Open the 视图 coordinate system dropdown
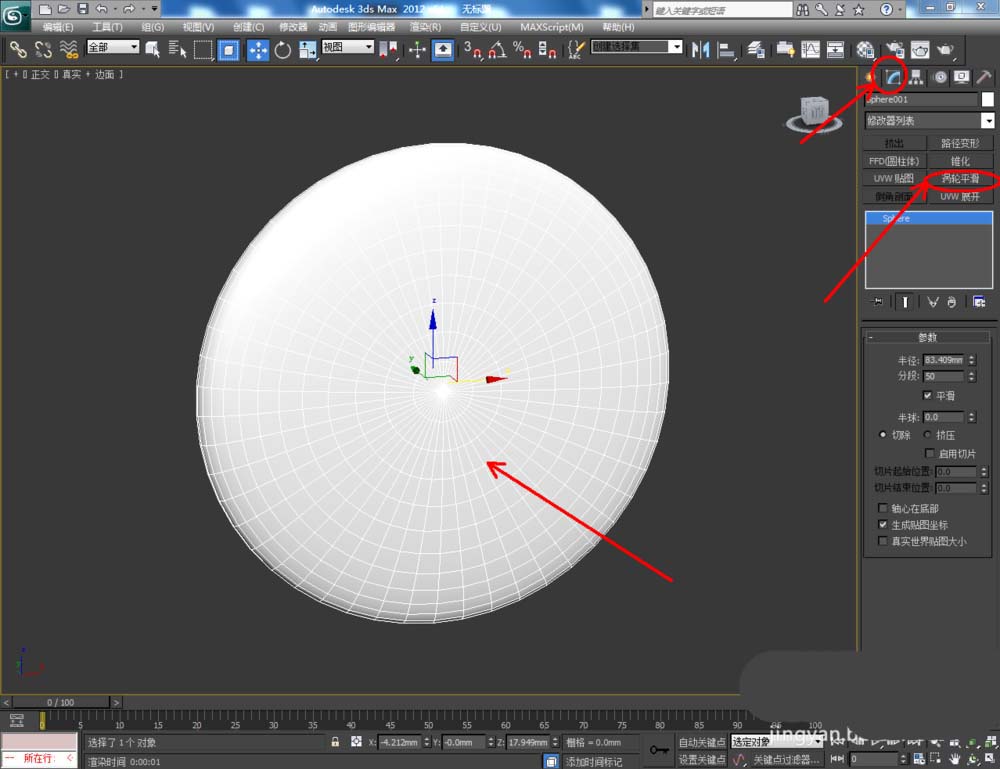Image resolution: width=1000 pixels, height=769 pixels. tap(347, 47)
